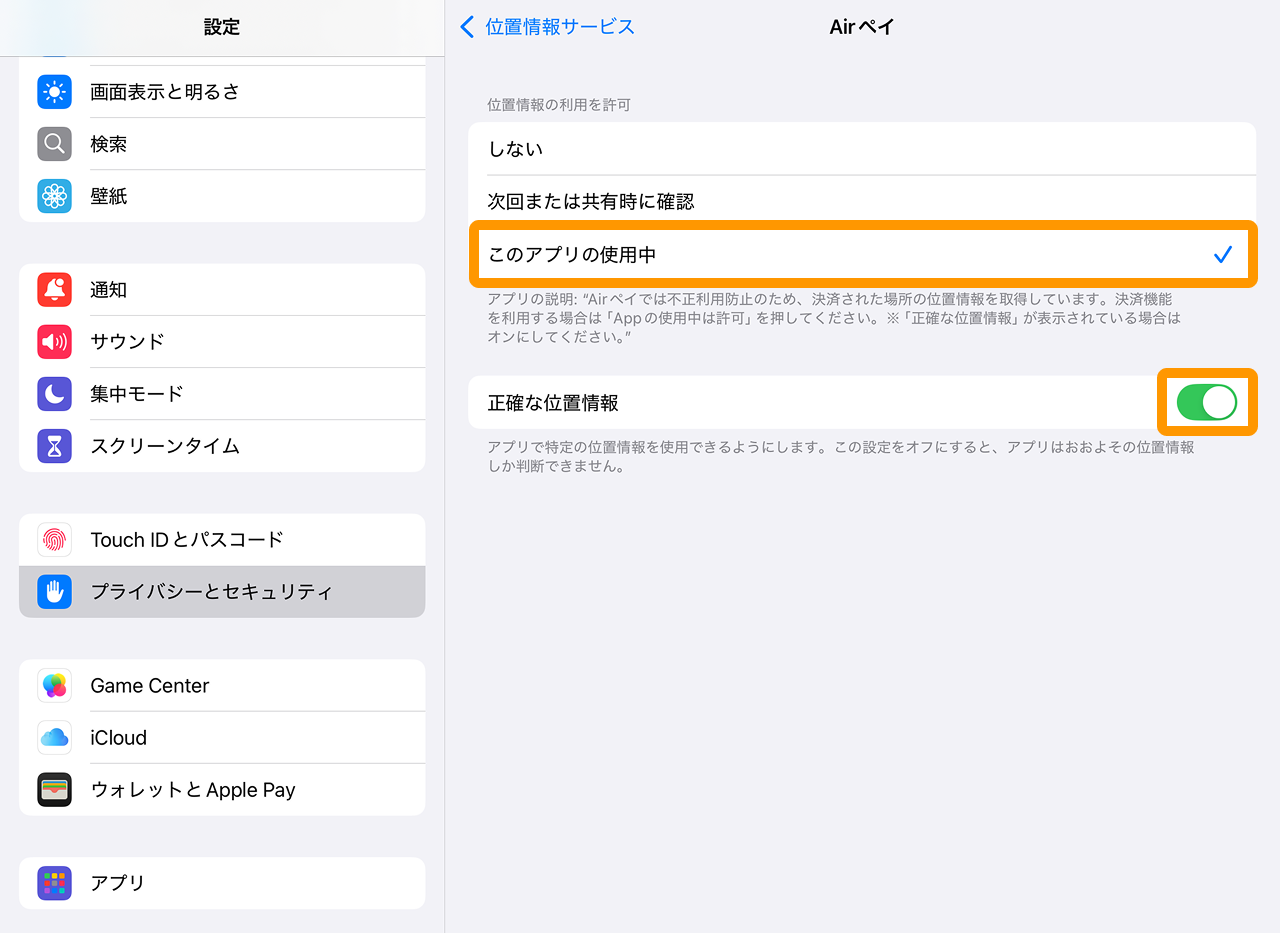This screenshot has height=933, width=1280.
Task: Tap the precise location footnote text
Action: tap(840, 457)
